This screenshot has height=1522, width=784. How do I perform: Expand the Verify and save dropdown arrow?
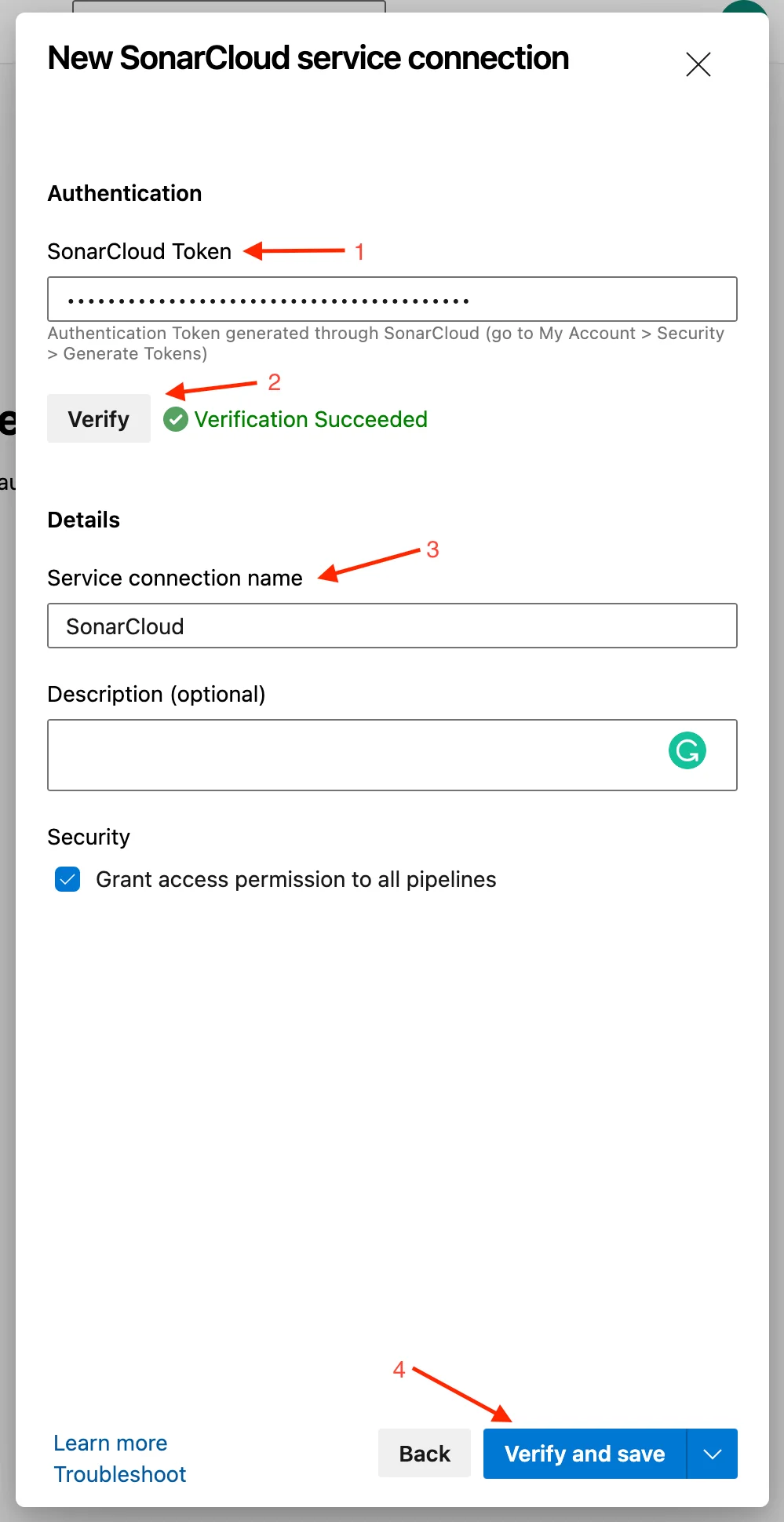(713, 1454)
